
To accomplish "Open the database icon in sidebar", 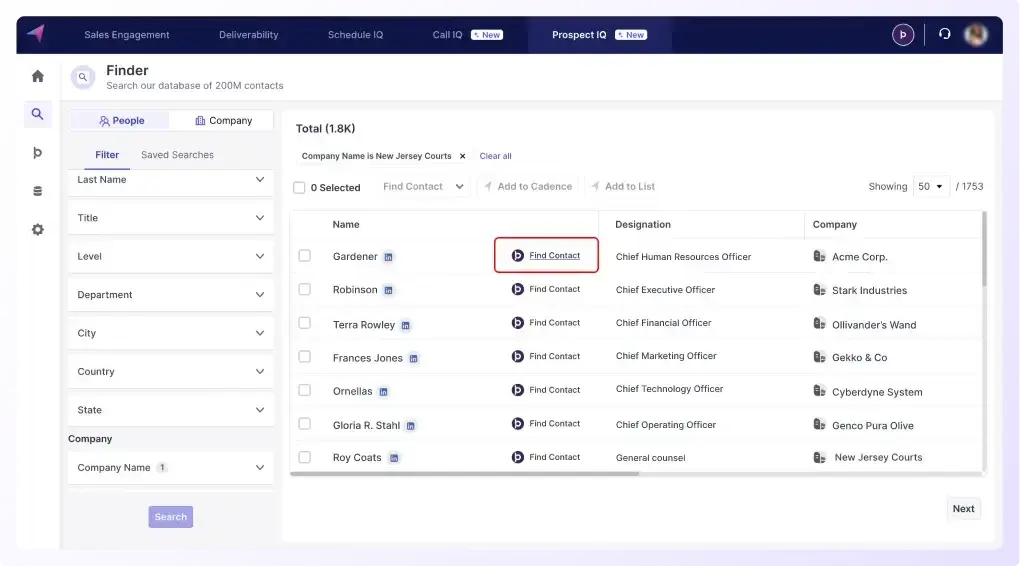I will (x=38, y=191).
